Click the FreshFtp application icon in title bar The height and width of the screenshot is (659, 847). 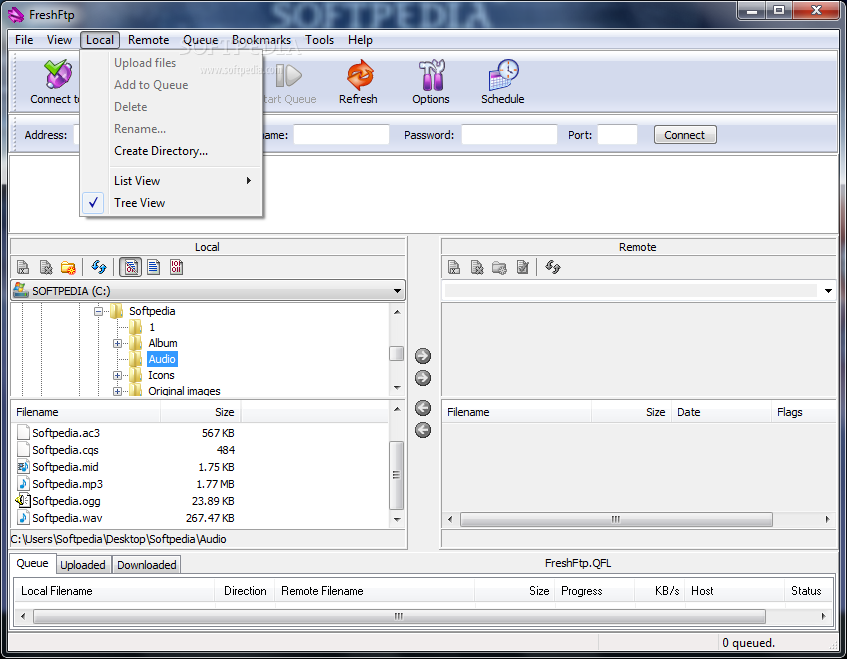[x=16, y=15]
